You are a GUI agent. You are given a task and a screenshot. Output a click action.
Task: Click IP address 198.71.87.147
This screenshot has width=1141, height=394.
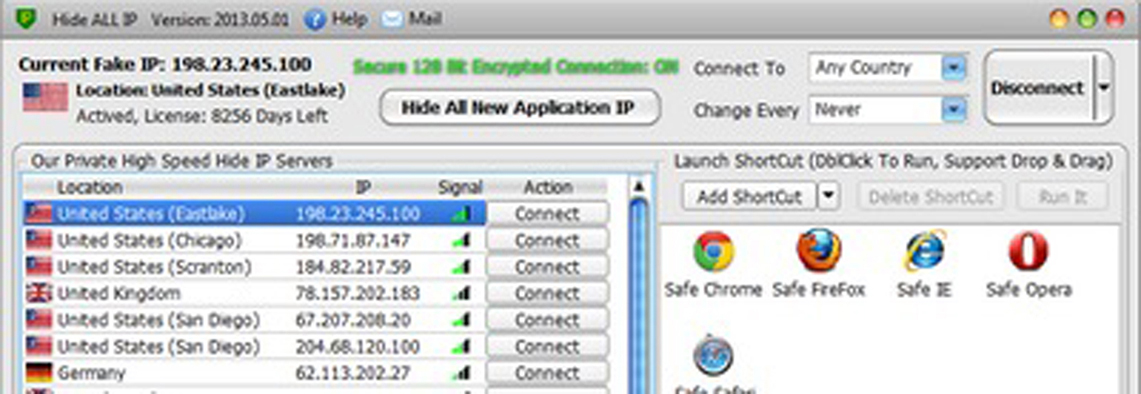(x=353, y=240)
